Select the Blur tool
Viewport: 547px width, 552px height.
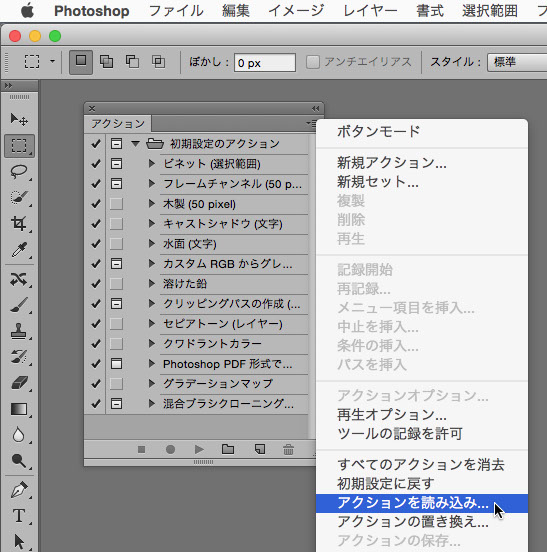click(x=19, y=435)
